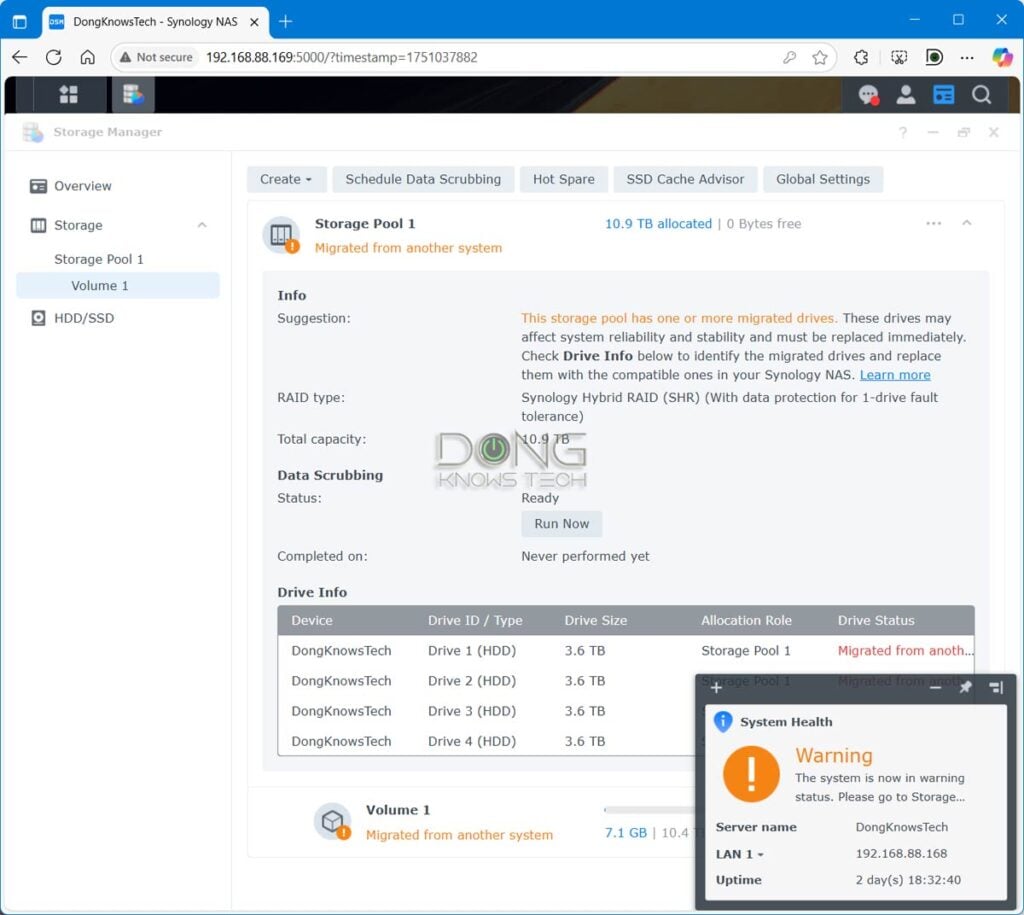The height and width of the screenshot is (915, 1024).
Task: Switch to DongKnowsTech Synology NAS browser tab
Action: [155, 22]
